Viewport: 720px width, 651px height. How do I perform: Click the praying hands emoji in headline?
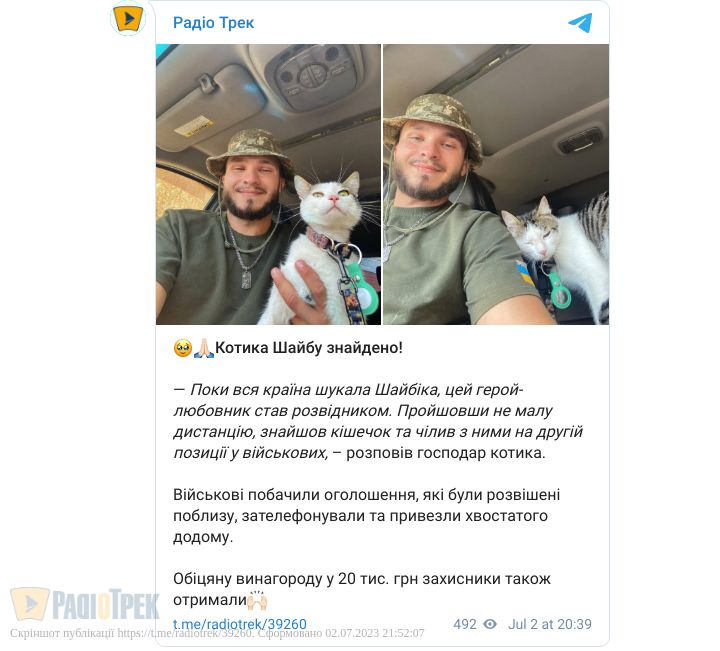[x=203, y=347]
